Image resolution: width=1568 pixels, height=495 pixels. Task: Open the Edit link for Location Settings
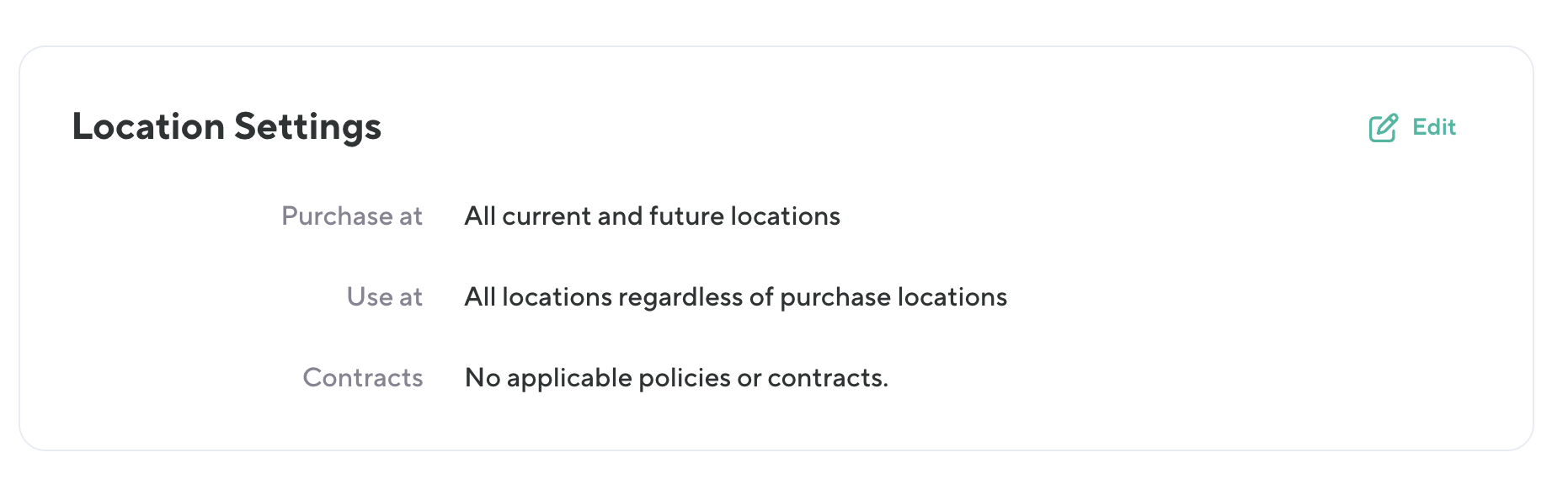point(1433,127)
